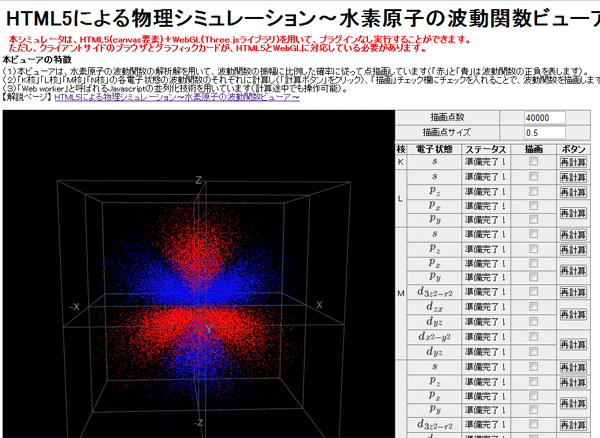Open the 解説ページ wave function viewer link
Screen dimensions: 600x438
tap(177, 97)
